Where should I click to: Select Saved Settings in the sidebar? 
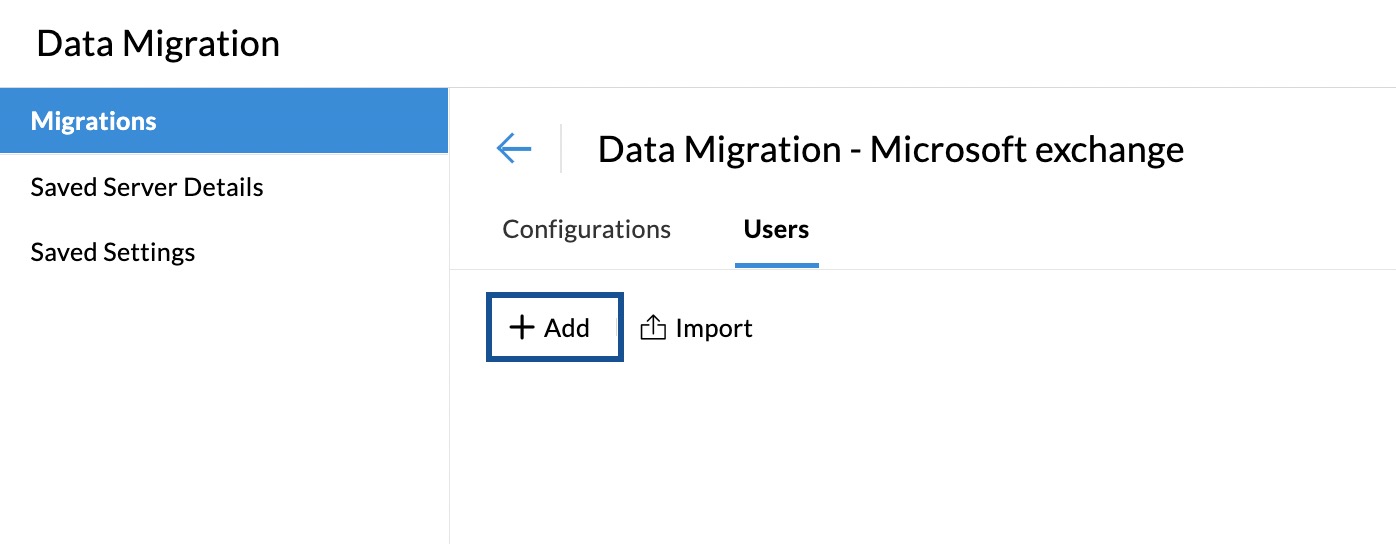113,252
